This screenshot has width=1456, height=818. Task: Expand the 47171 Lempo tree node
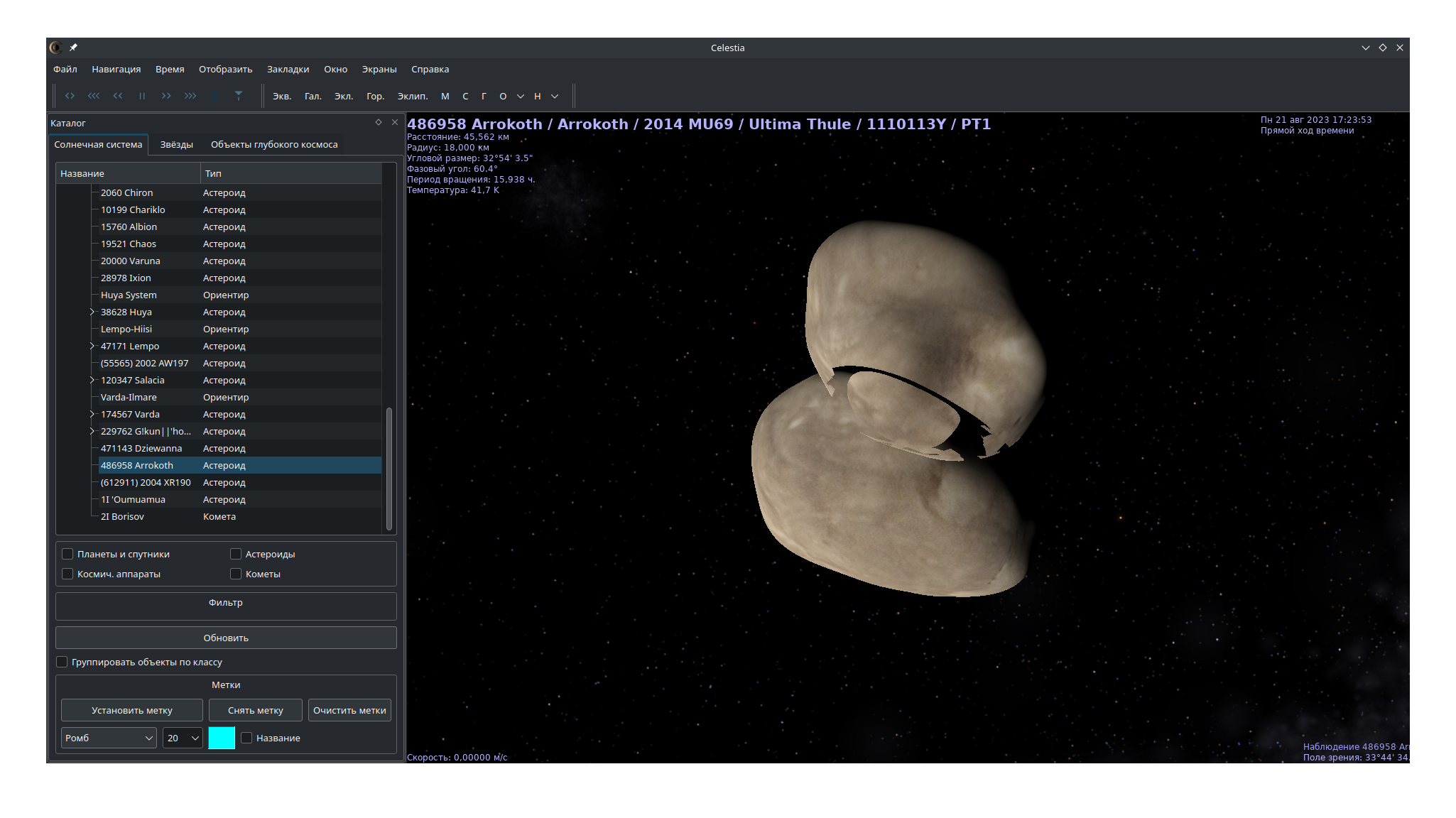(x=92, y=346)
